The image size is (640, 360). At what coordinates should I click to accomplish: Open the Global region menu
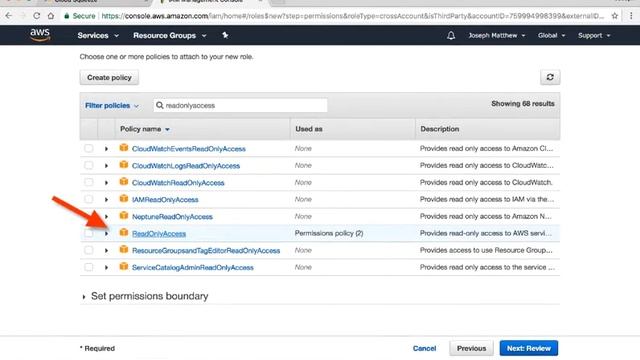point(551,36)
